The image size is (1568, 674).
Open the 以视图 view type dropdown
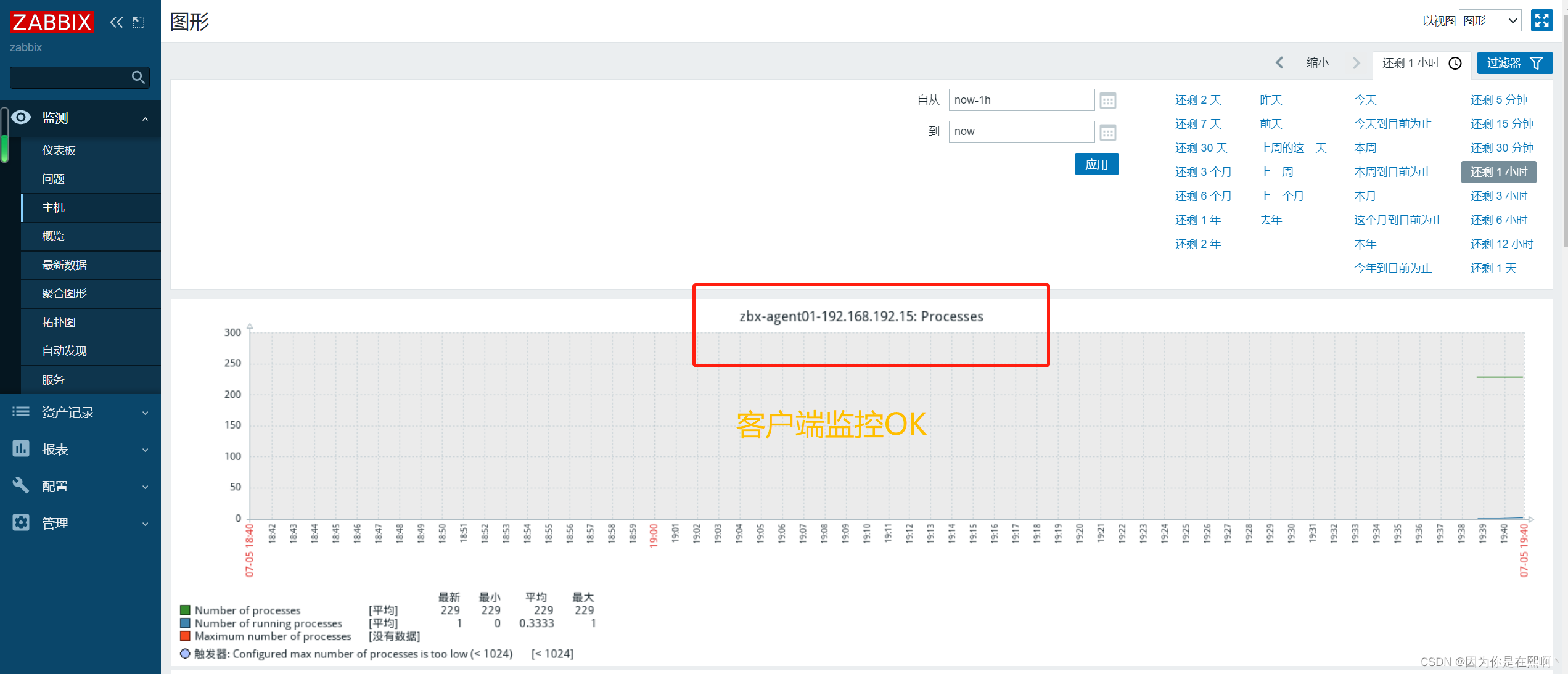(x=1490, y=20)
